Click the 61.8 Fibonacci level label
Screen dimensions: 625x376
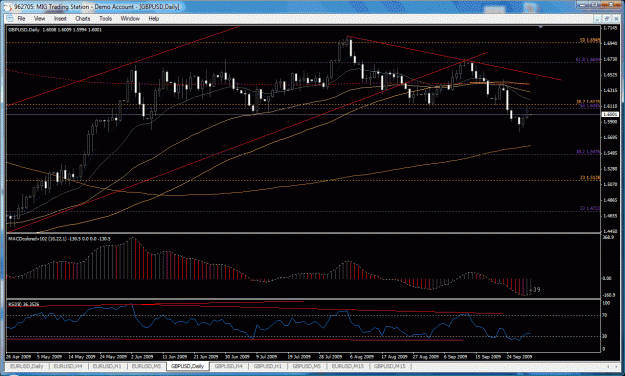(588, 60)
